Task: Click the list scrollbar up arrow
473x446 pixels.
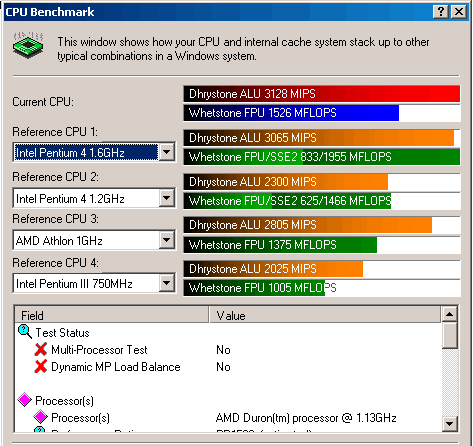Action: [x=450, y=314]
